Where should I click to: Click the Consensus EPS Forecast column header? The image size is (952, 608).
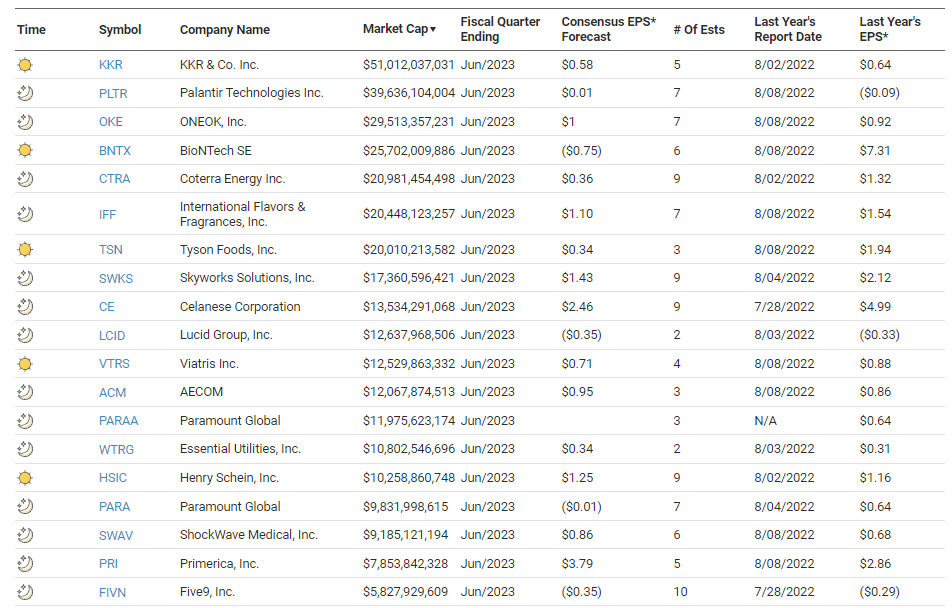[608, 29]
